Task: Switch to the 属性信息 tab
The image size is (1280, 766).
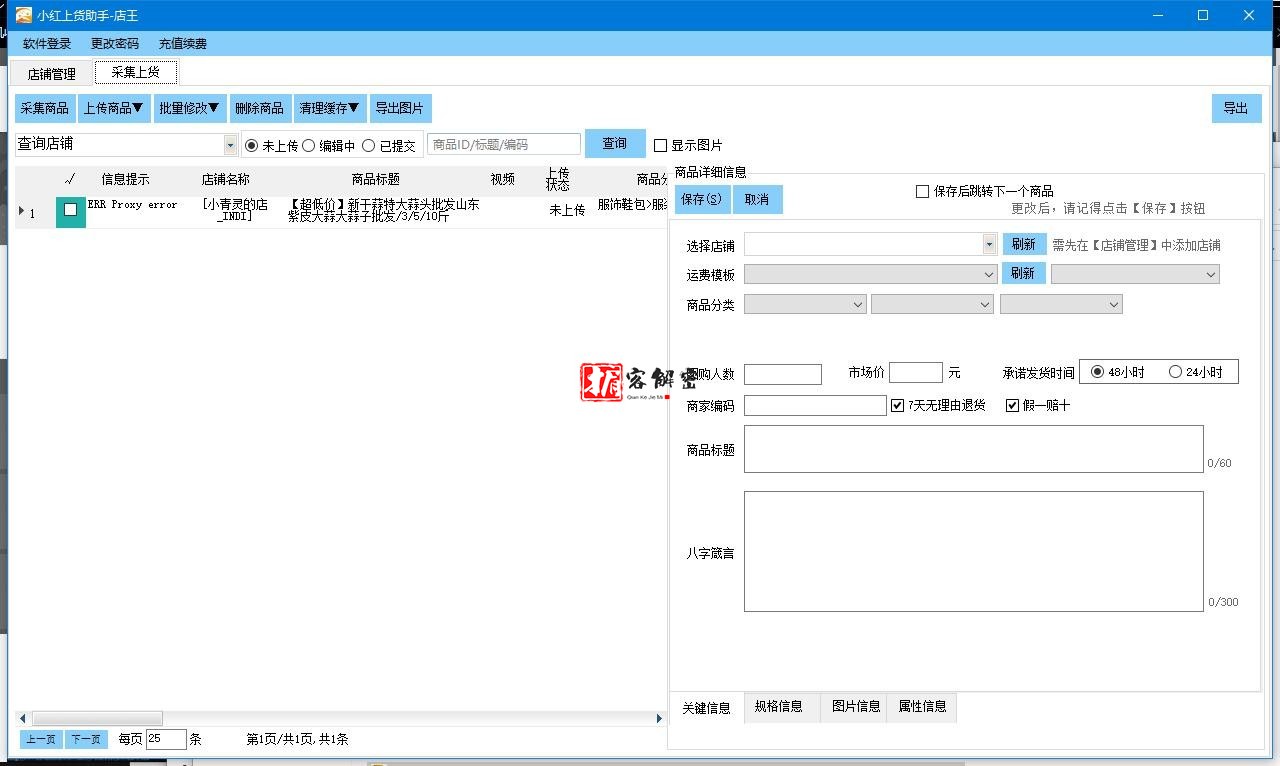Action: pos(922,706)
